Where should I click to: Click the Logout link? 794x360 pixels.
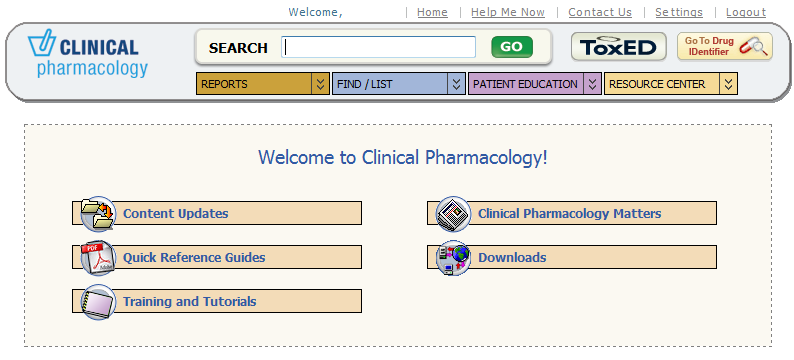coord(746,12)
